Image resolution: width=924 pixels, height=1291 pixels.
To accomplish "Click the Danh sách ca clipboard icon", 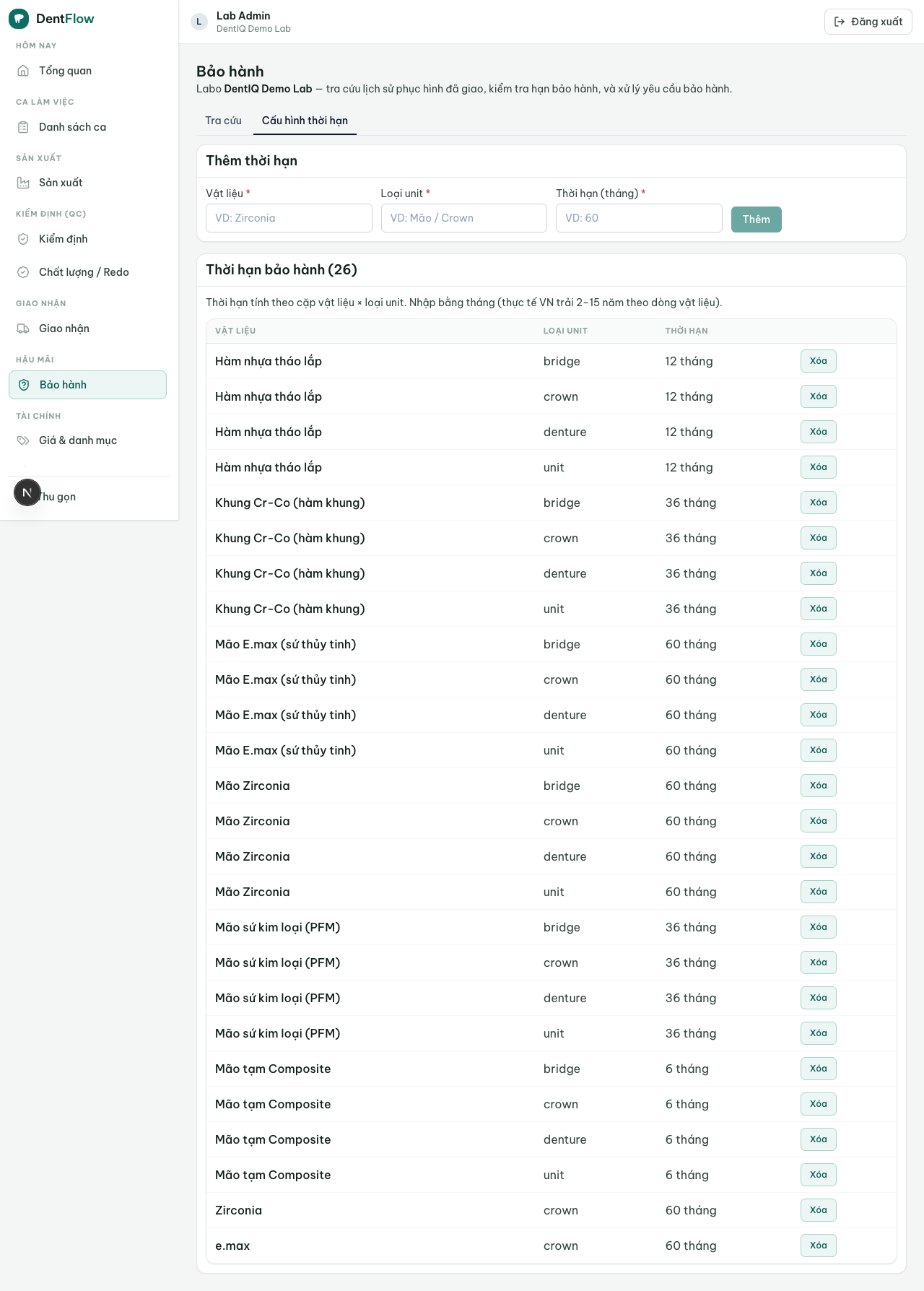I will (23, 127).
